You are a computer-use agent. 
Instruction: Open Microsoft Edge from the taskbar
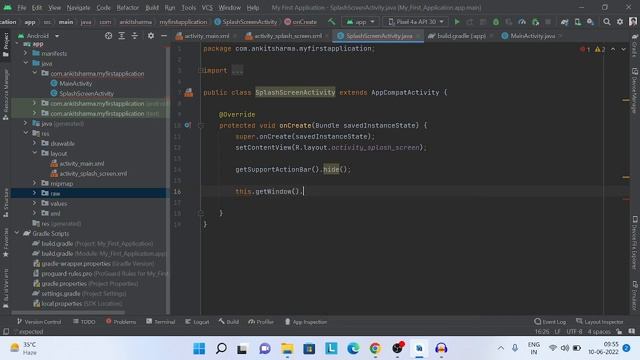pos(353,349)
